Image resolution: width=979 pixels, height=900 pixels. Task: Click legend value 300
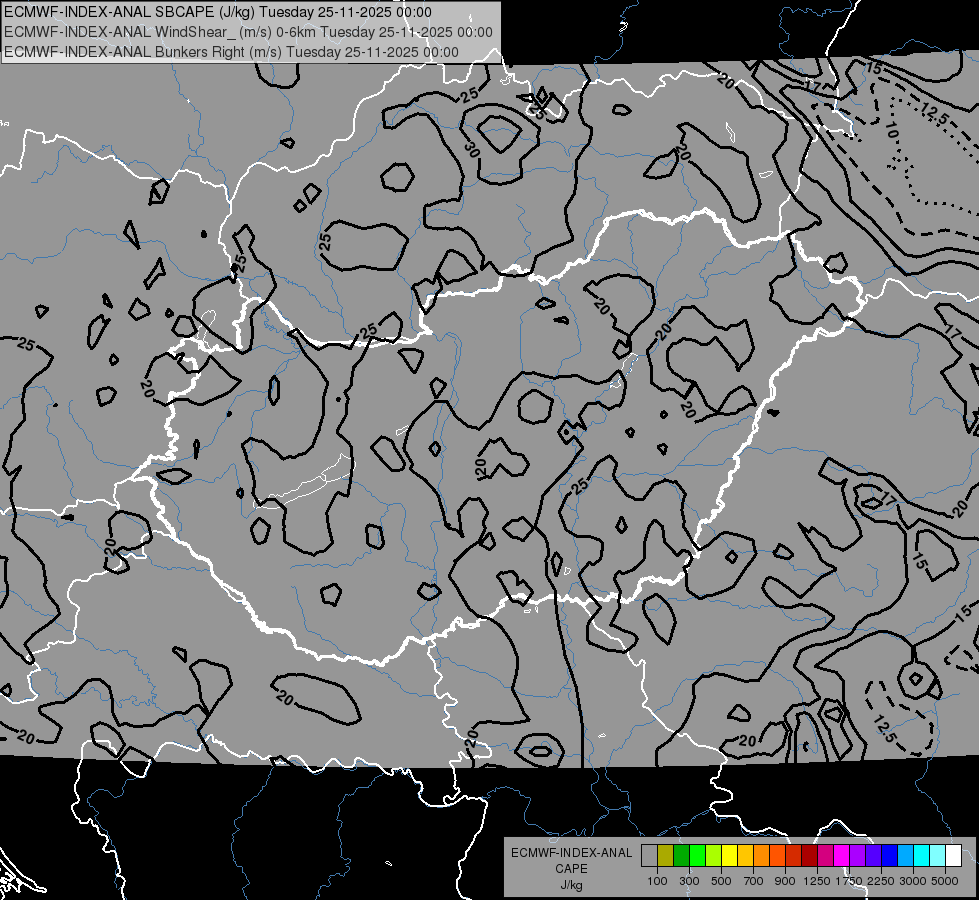pos(689,881)
